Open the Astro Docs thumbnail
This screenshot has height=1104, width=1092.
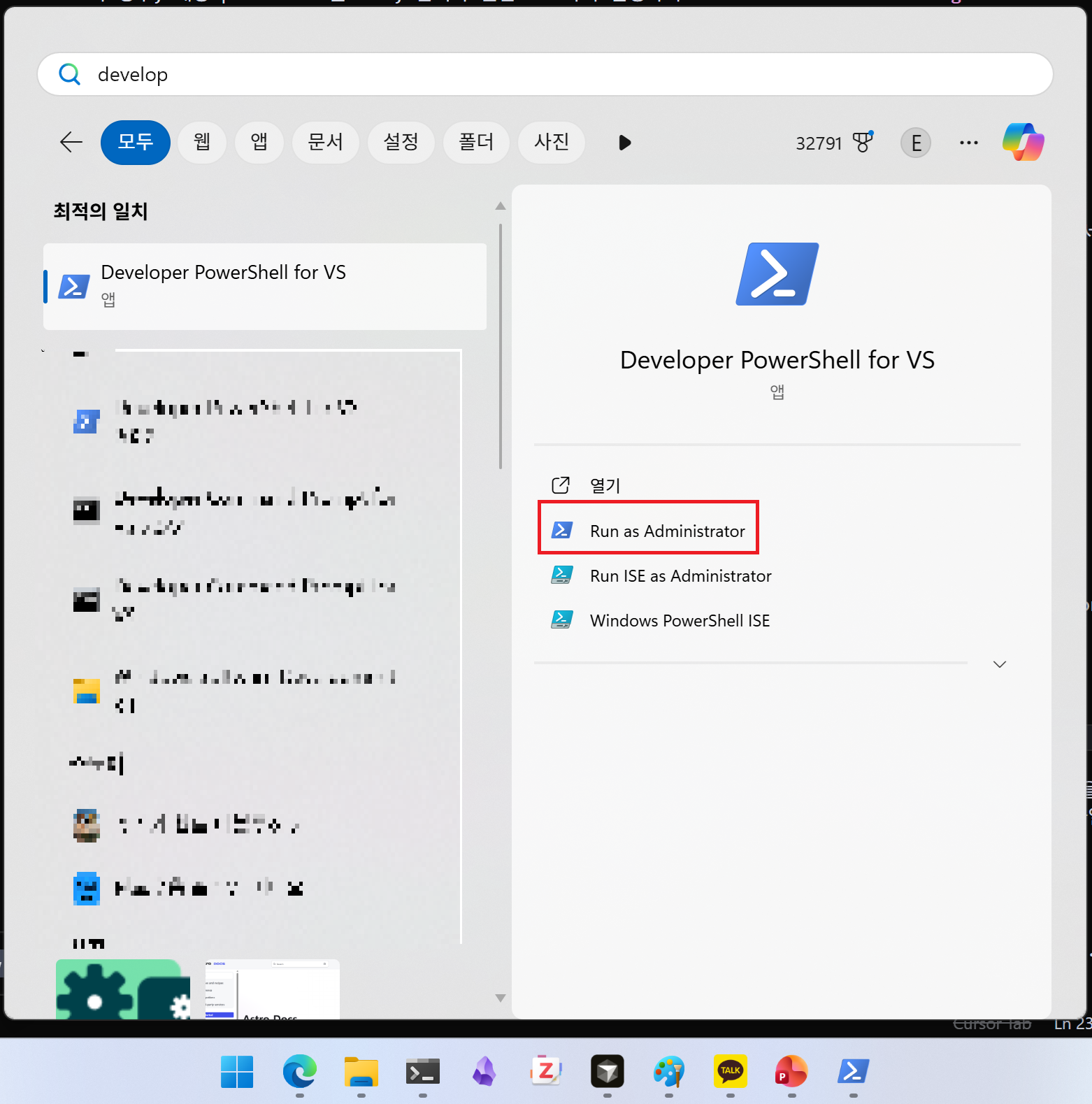[273, 989]
